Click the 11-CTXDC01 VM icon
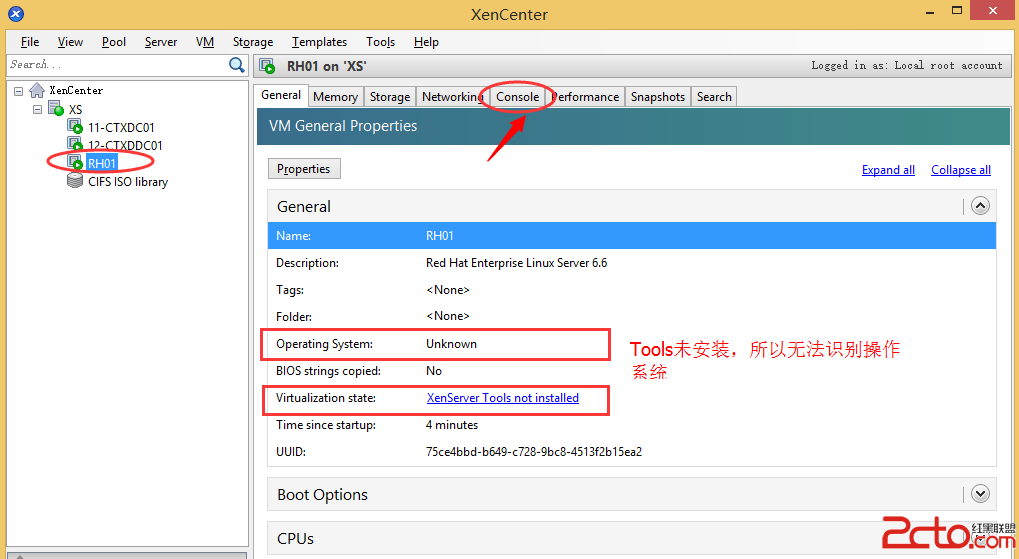Viewport: 1019px width, 559px height. (x=75, y=127)
